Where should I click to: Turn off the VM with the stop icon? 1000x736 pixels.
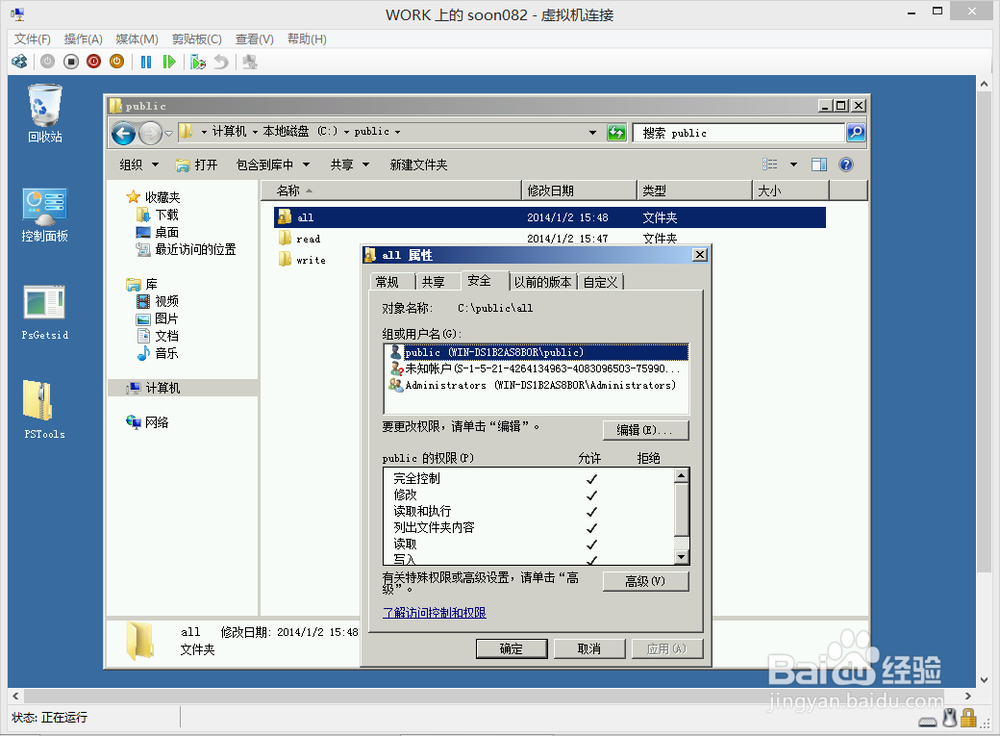[71, 62]
